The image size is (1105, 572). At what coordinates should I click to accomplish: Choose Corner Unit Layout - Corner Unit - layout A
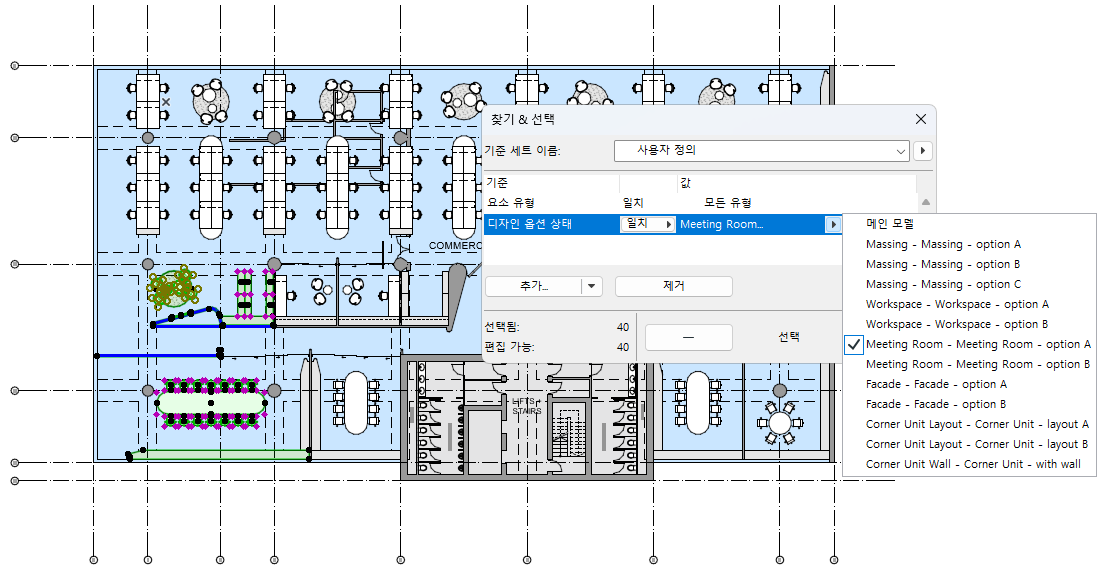969,424
